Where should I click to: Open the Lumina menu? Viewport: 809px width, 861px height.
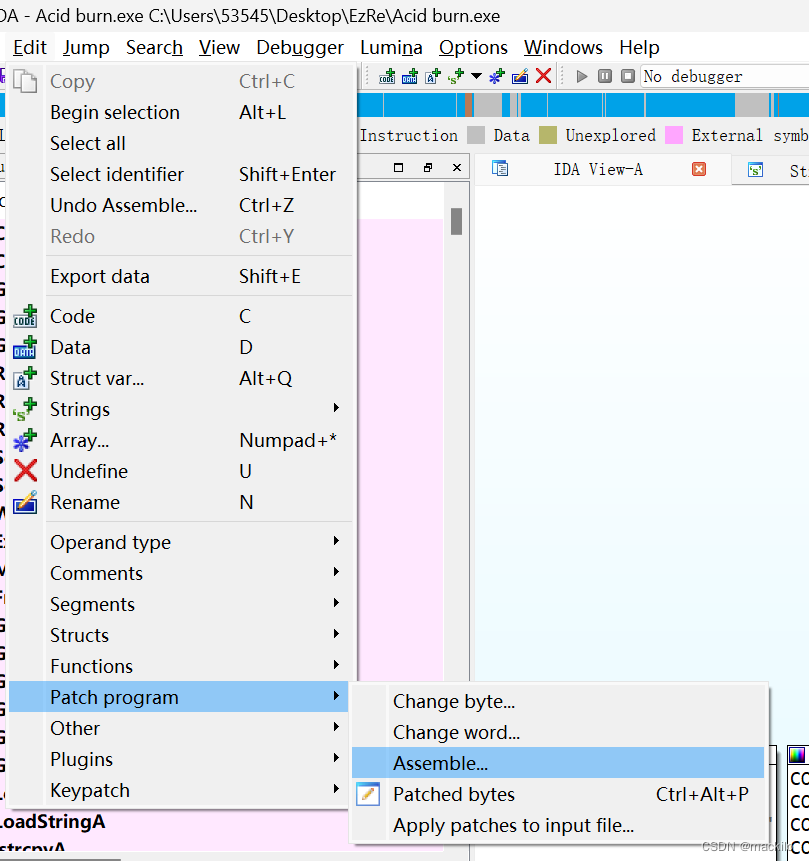pos(391,48)
